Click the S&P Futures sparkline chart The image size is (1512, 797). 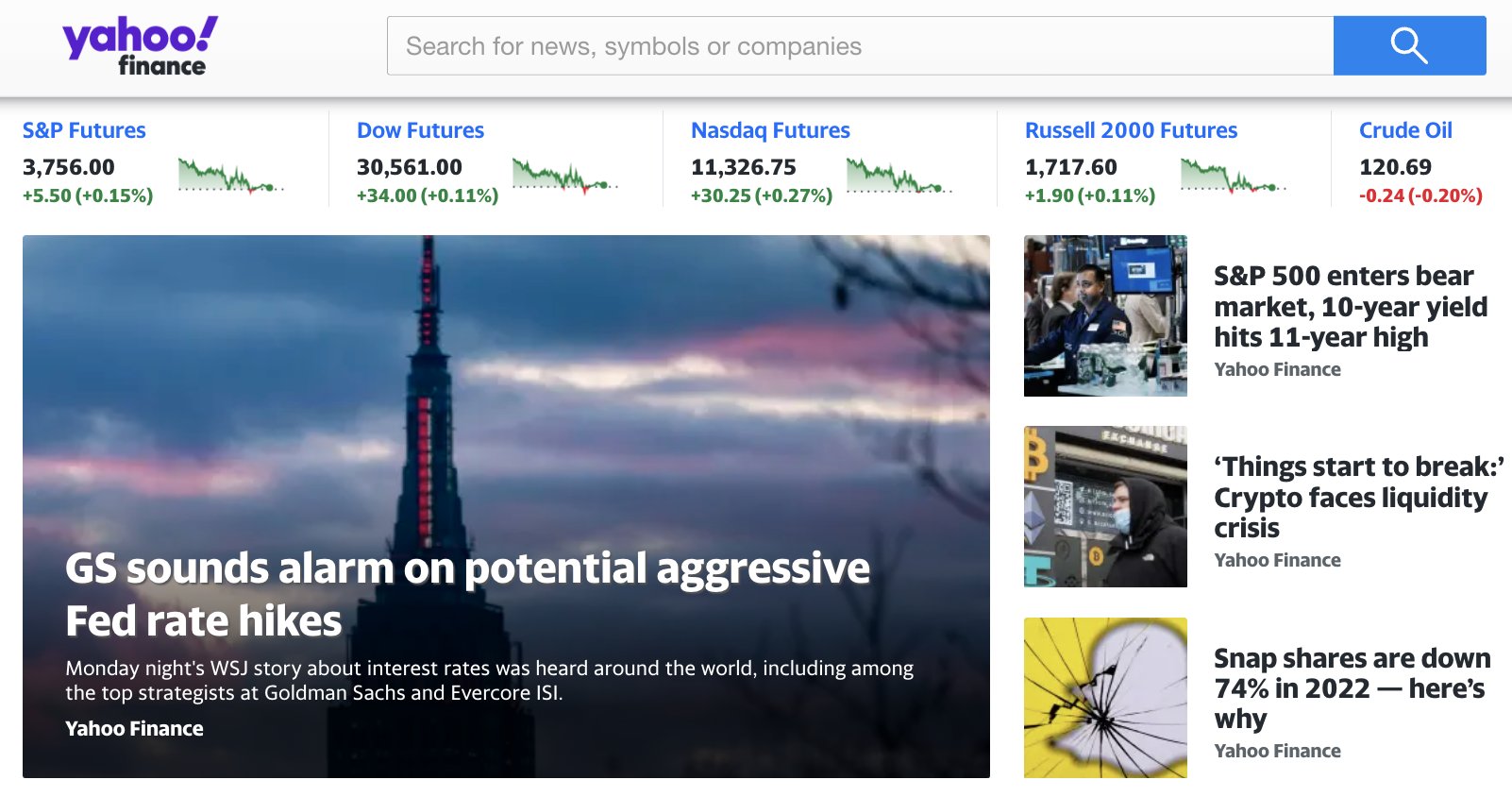(x=231, y=176)
